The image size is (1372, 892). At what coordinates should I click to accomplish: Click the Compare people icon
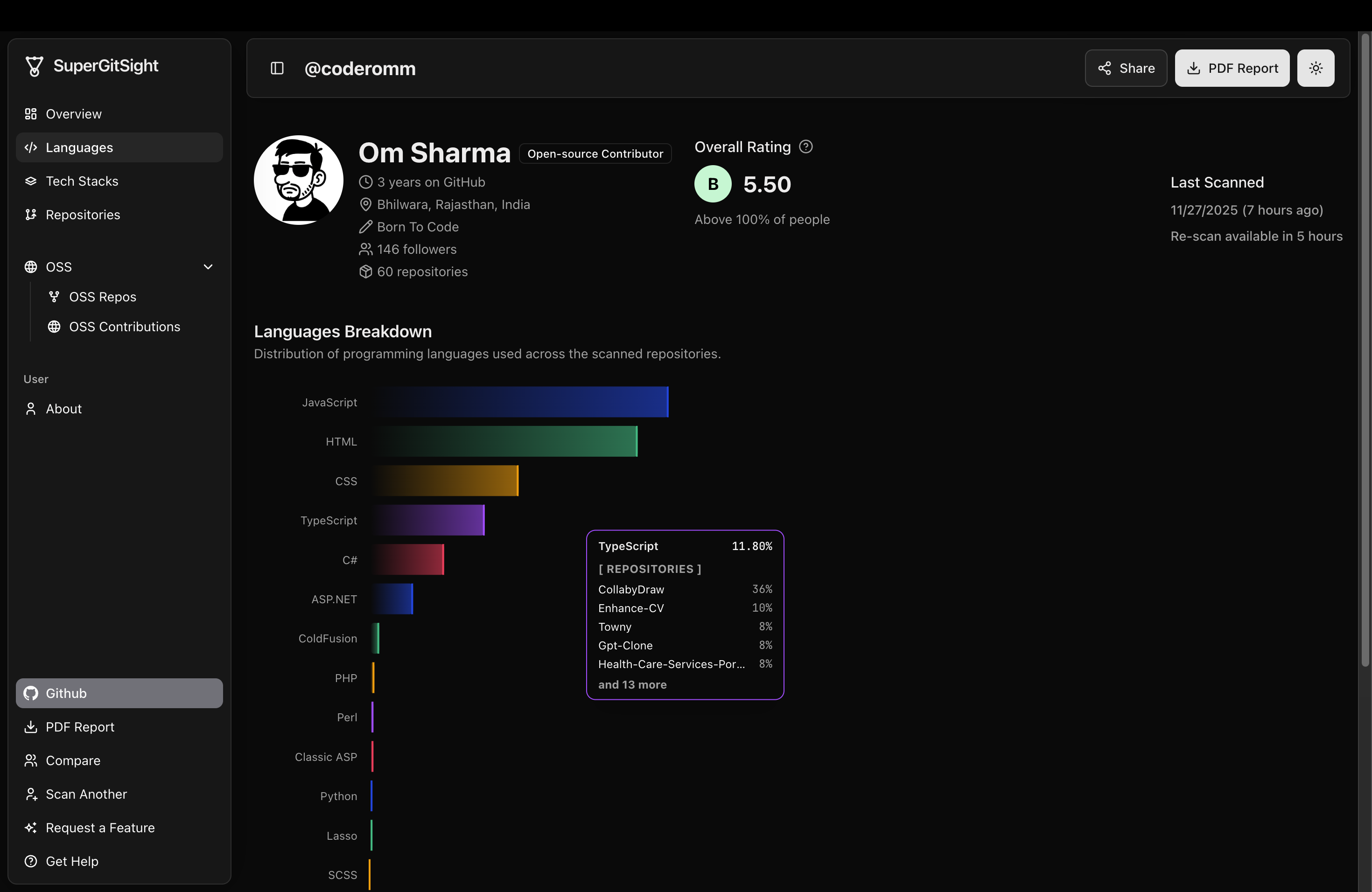31,760
